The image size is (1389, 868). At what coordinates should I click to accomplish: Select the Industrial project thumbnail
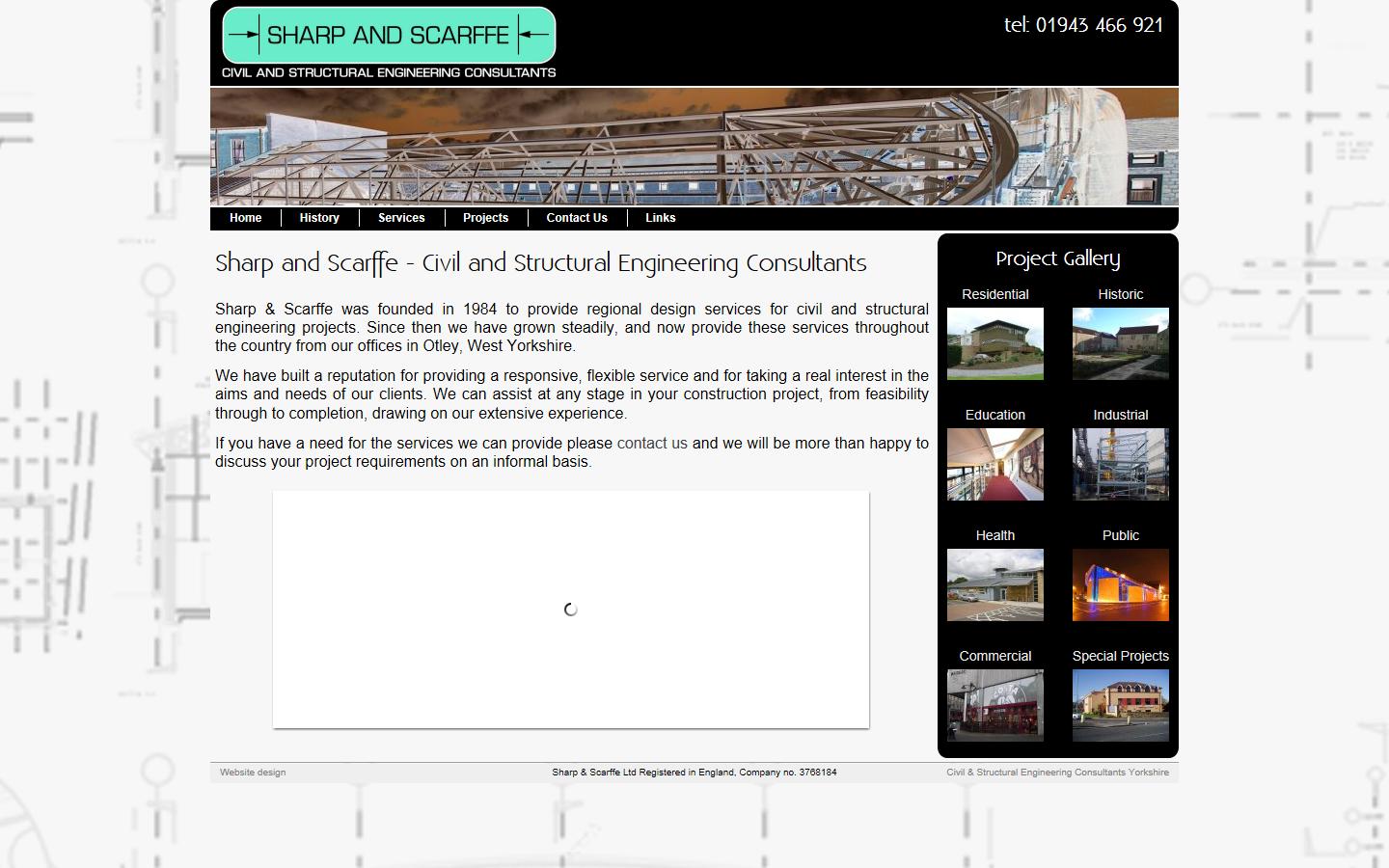click(1120, 464)
